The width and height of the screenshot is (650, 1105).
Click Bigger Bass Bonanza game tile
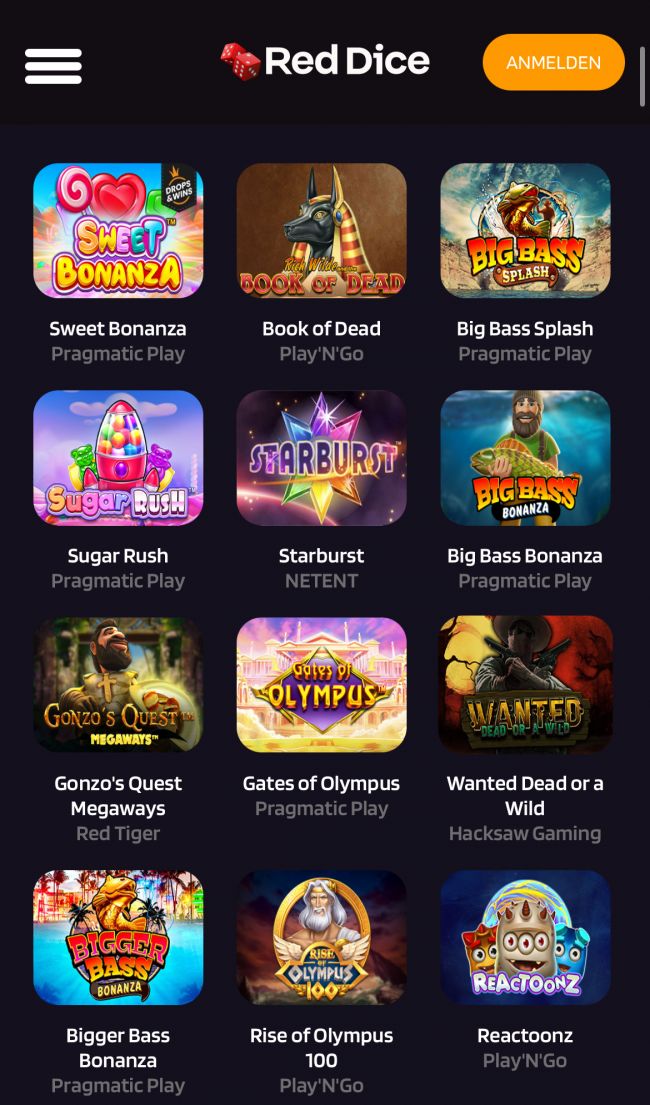coord(118,937)
